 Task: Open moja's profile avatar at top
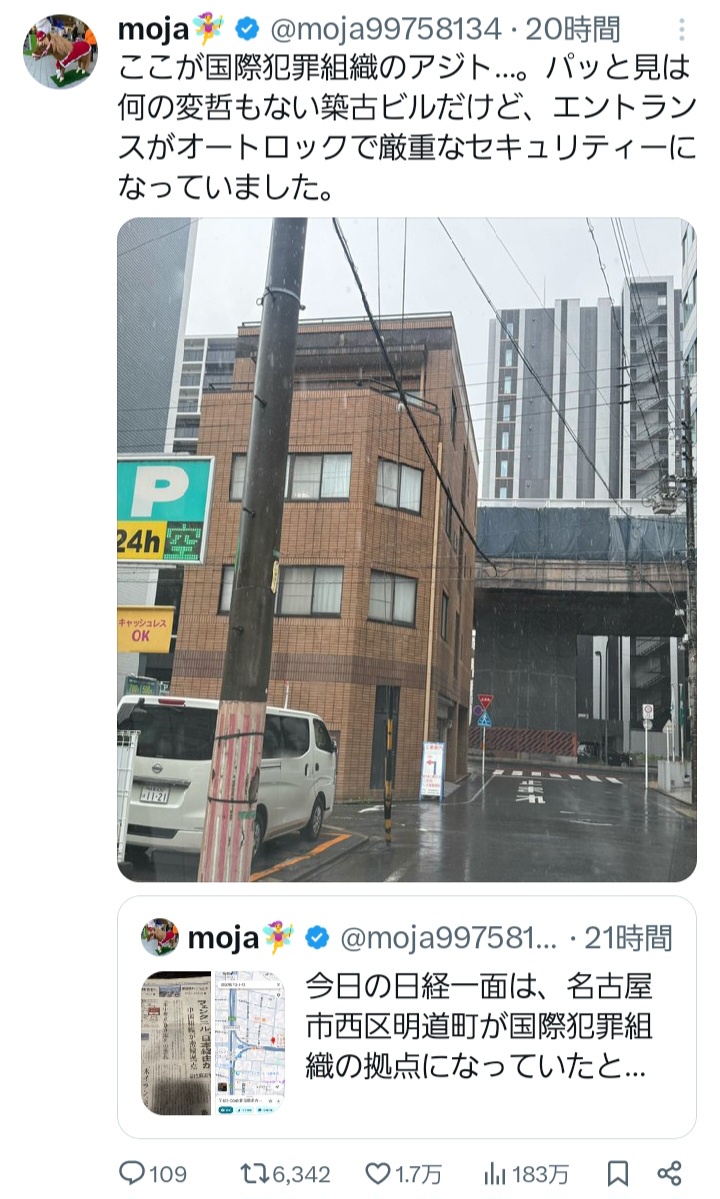(60, 51)
